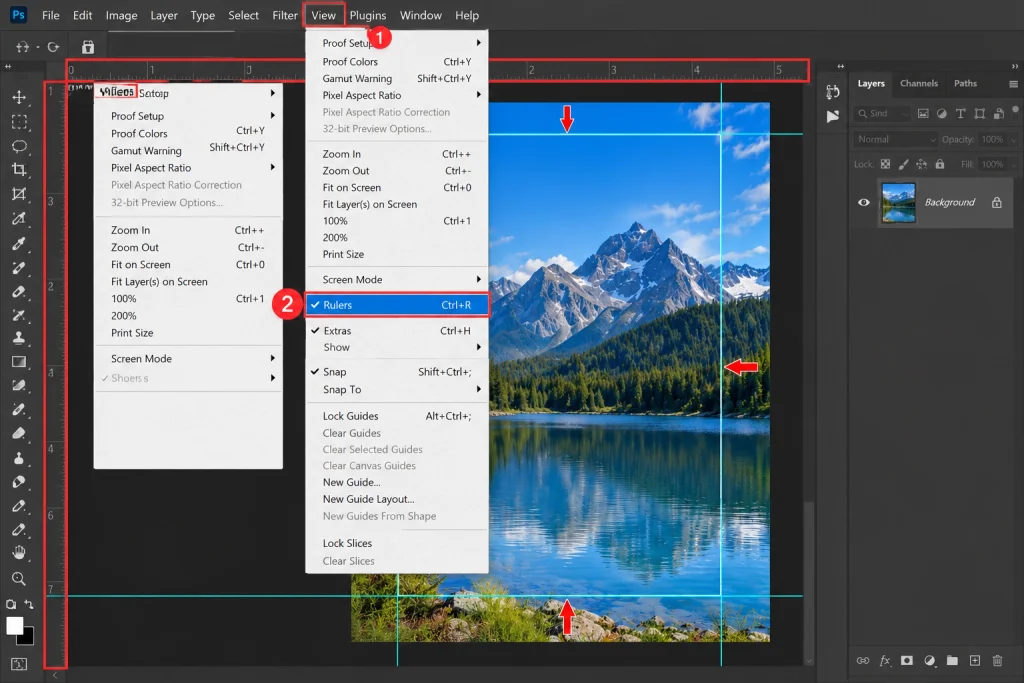The height and width of the screenshot is (683, 1024).
Task: Select the Zoom magnifier tool
Action: click(x=19, y=579)
